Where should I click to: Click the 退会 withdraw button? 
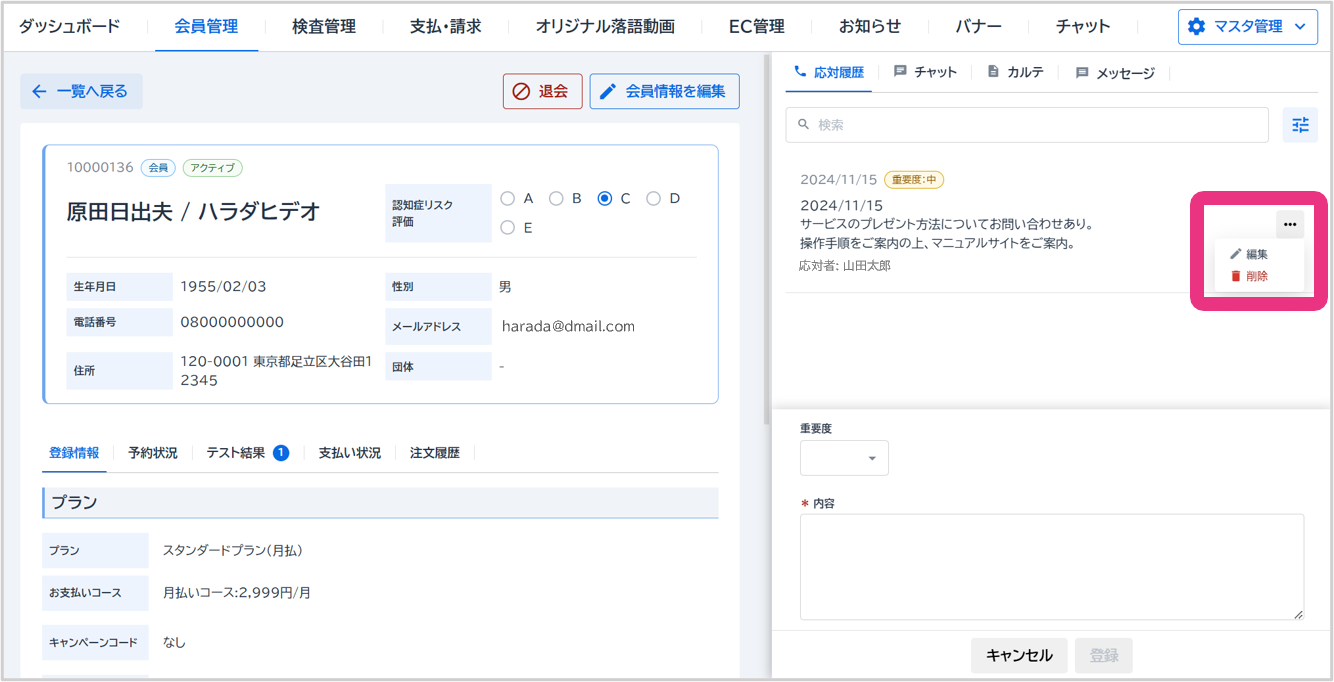pyautogui.click(x=542, y=91)
